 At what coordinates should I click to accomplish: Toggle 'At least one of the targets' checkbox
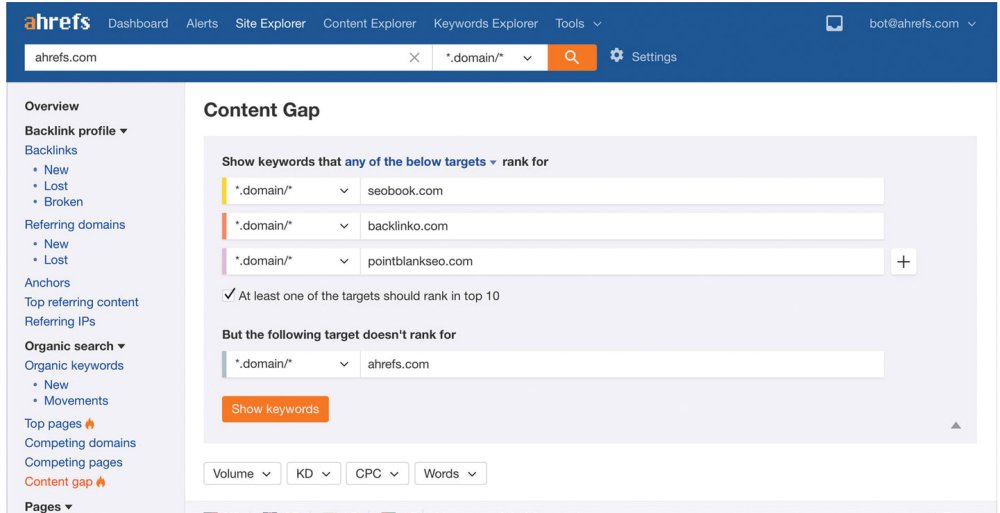click(229, 295)
